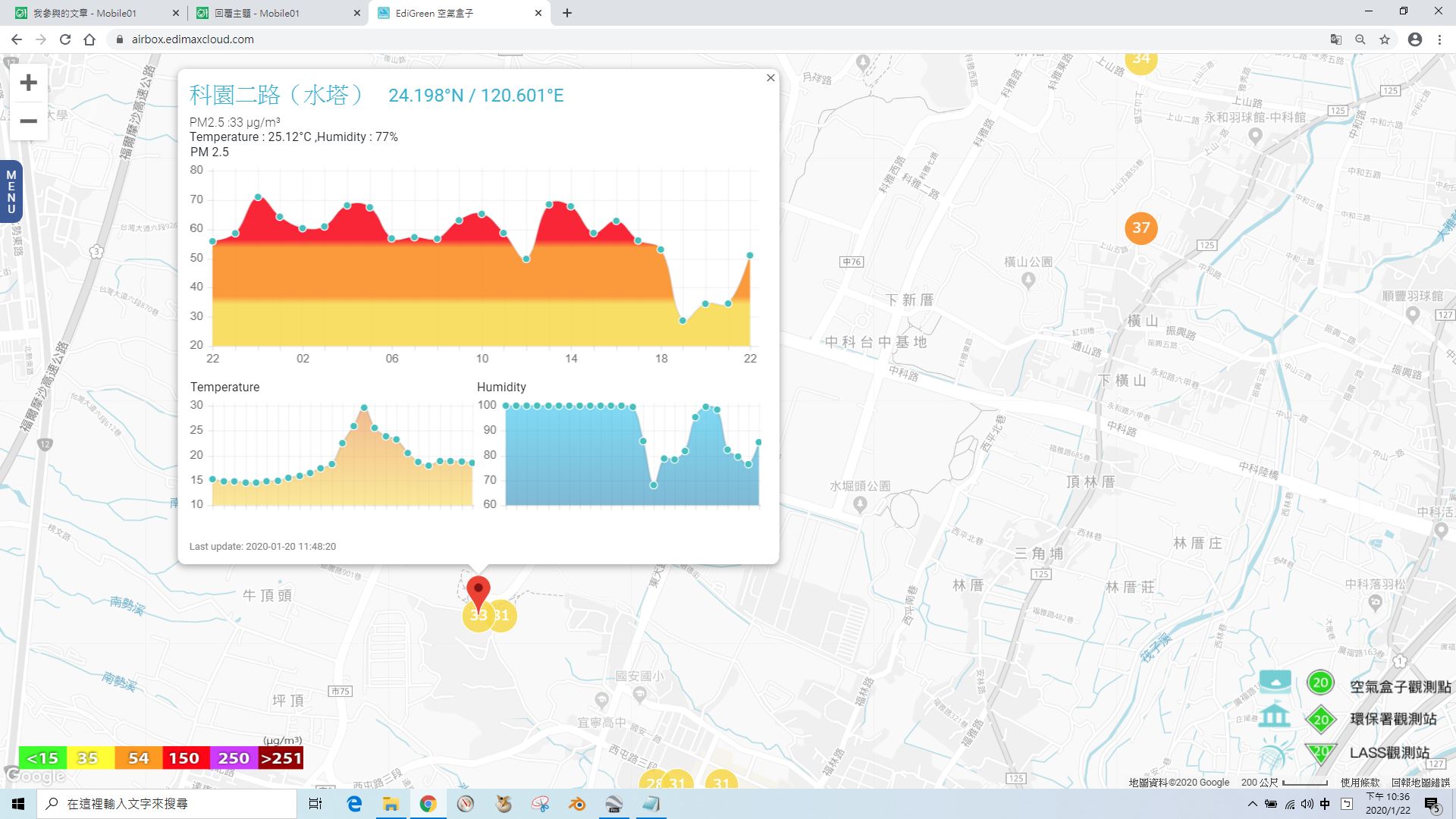Reload the current page

pos(65,39)
